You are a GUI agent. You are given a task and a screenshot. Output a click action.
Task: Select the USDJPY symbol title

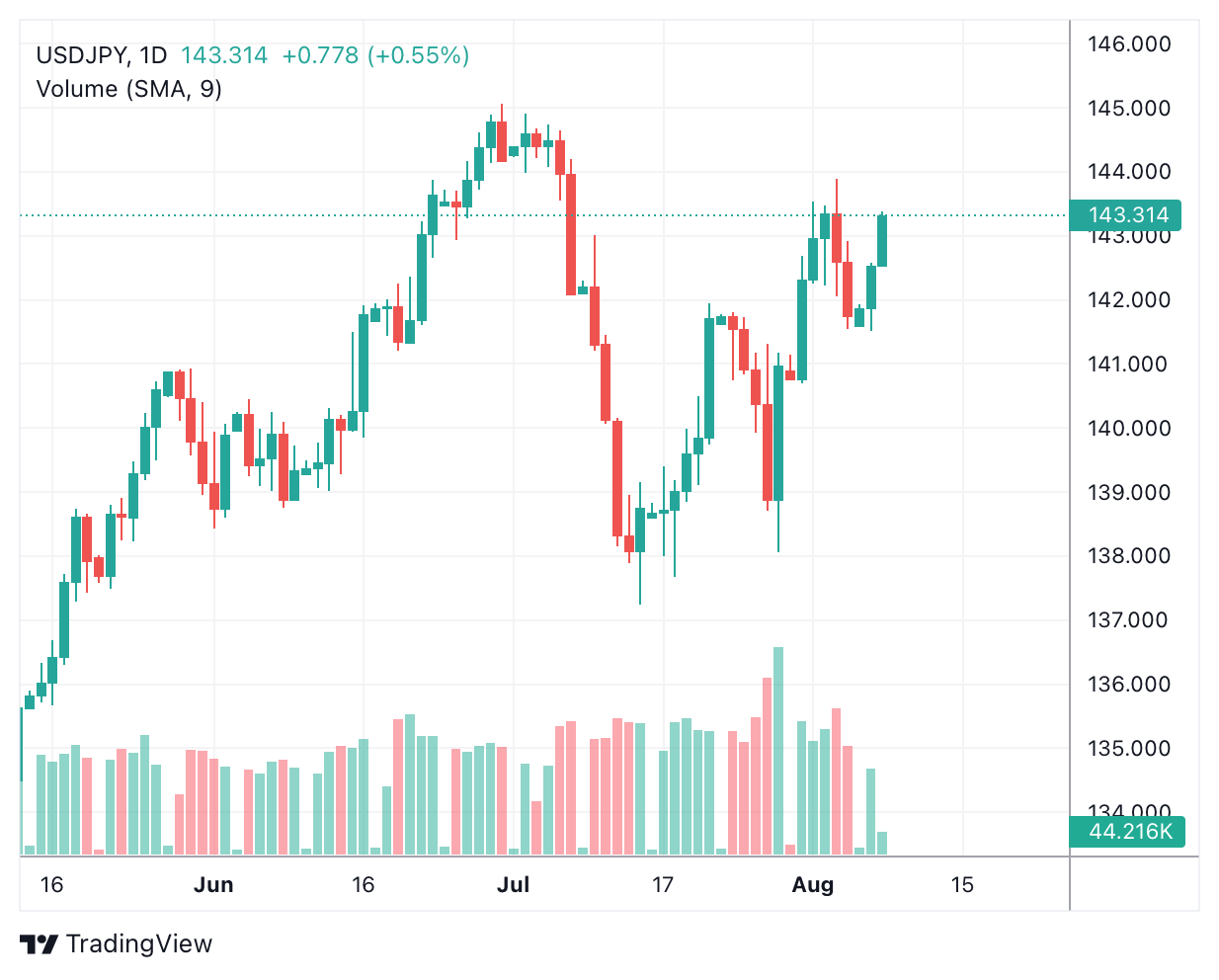point(82,55)
